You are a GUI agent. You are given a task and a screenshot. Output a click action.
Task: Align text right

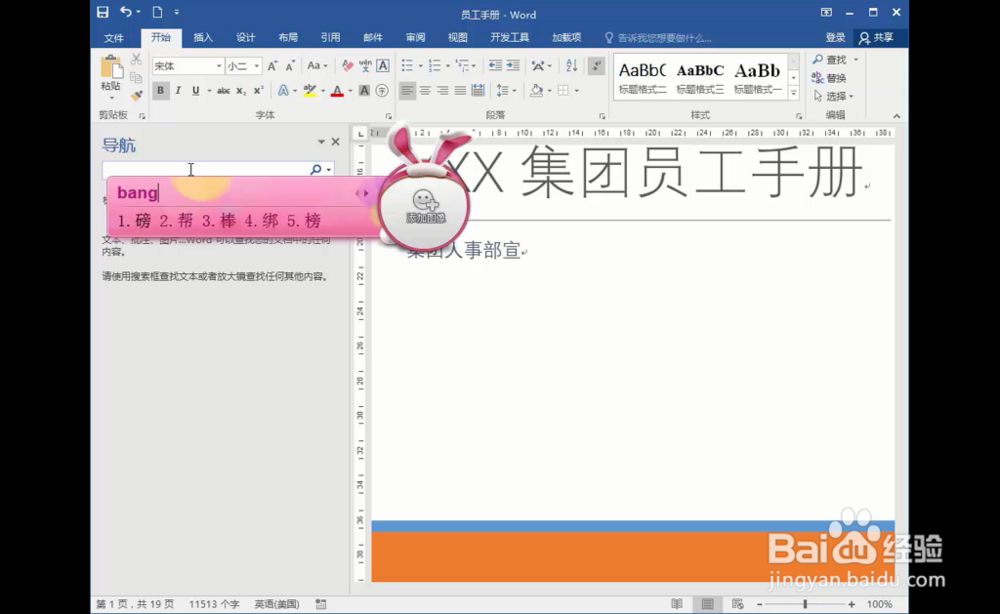tap(443, 91)
